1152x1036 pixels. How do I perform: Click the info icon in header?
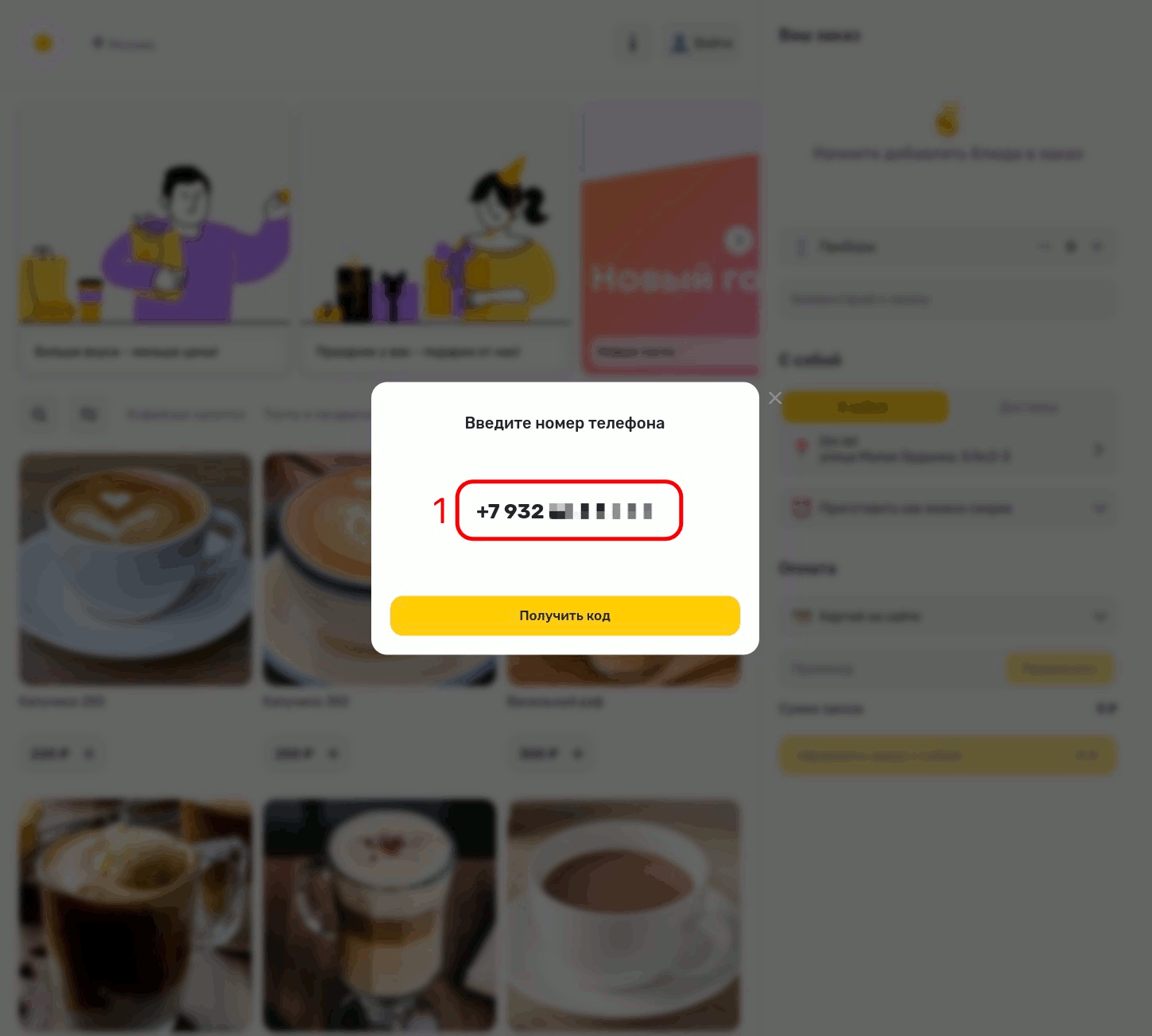pyautogui.click(x=633, y=43)
